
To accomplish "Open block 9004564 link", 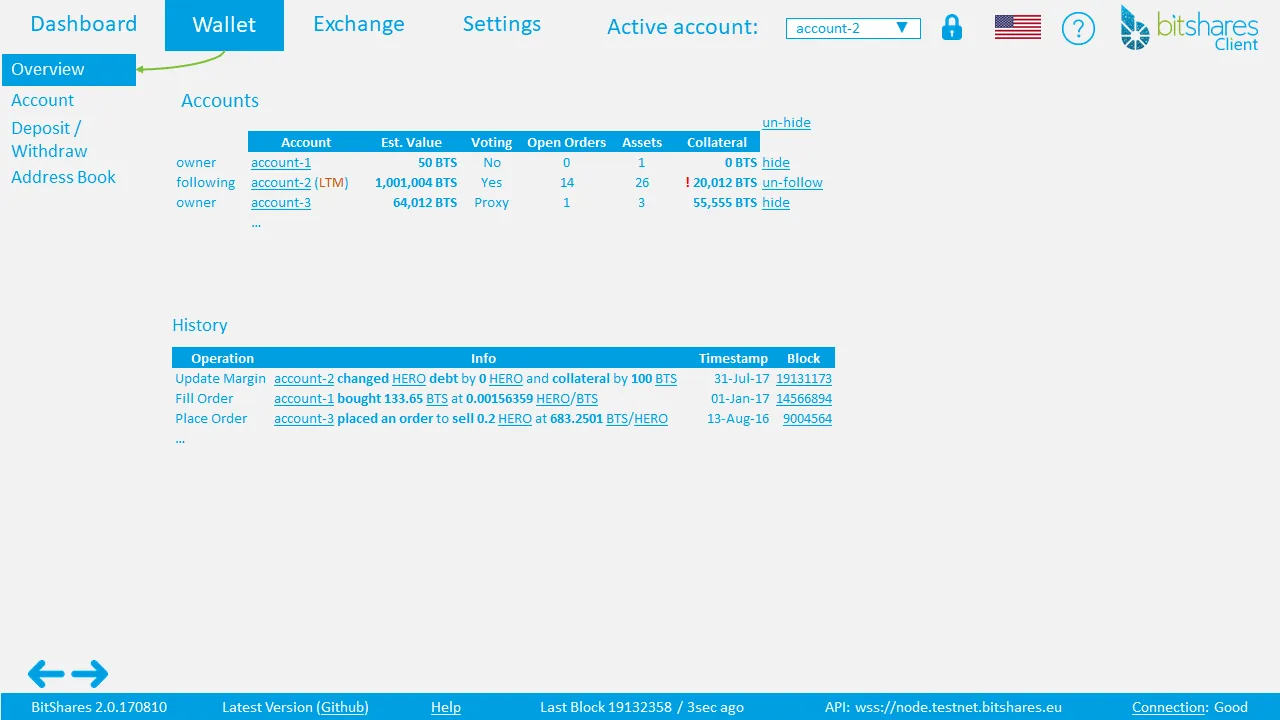I will click(808, 418).
